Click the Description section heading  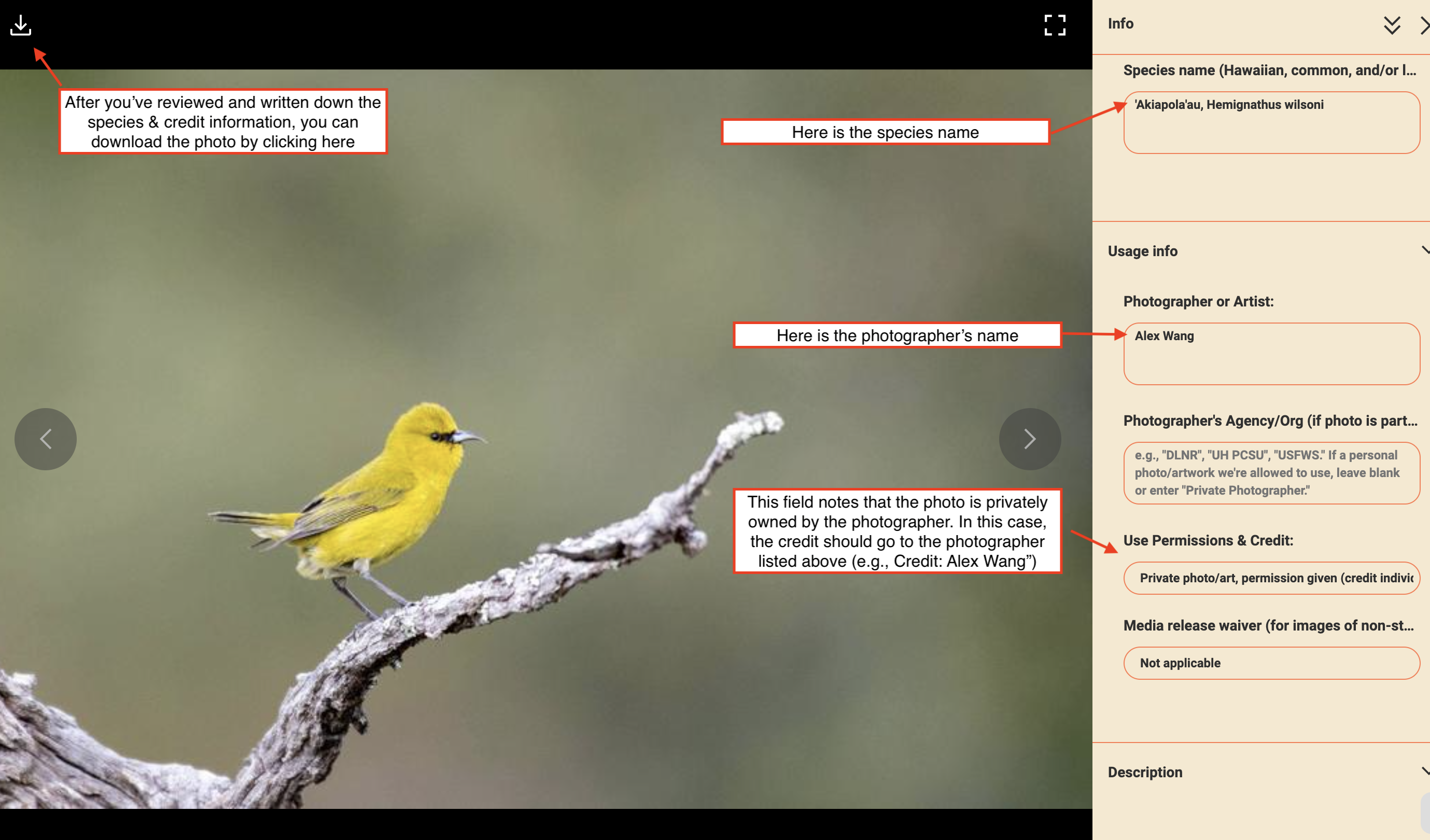[1144, 772]
